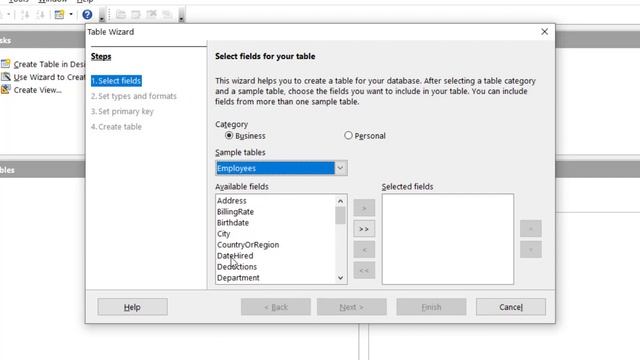
Task: Click the Selected fields list box
Action: click(x=448, y=239)
